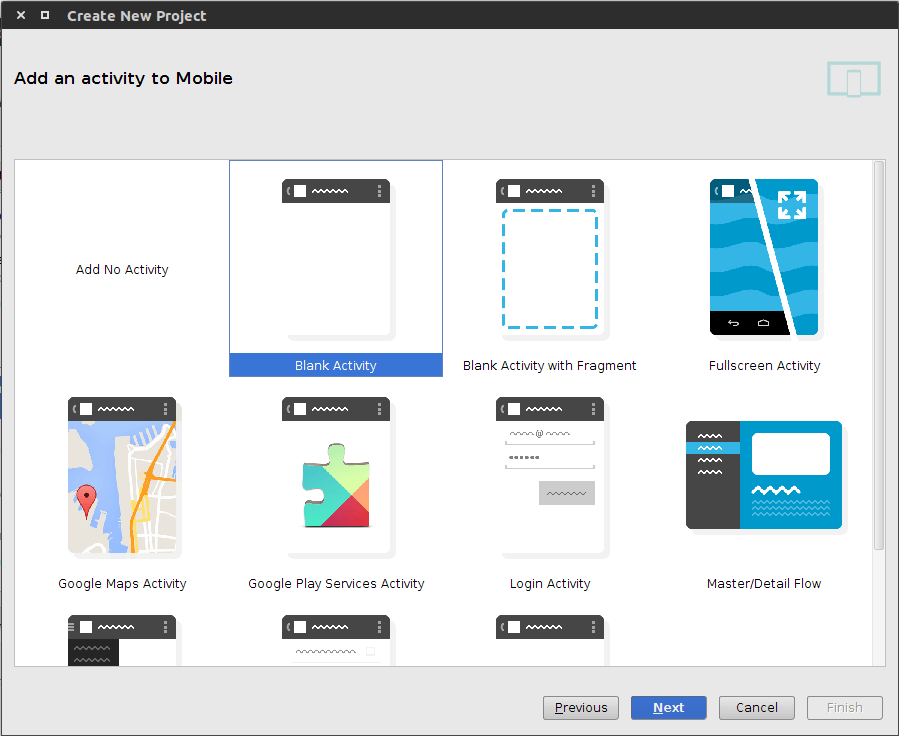The image size is (899, 736).
Task: Click the Fullscreen Activity label
Action: pos(764,365)
